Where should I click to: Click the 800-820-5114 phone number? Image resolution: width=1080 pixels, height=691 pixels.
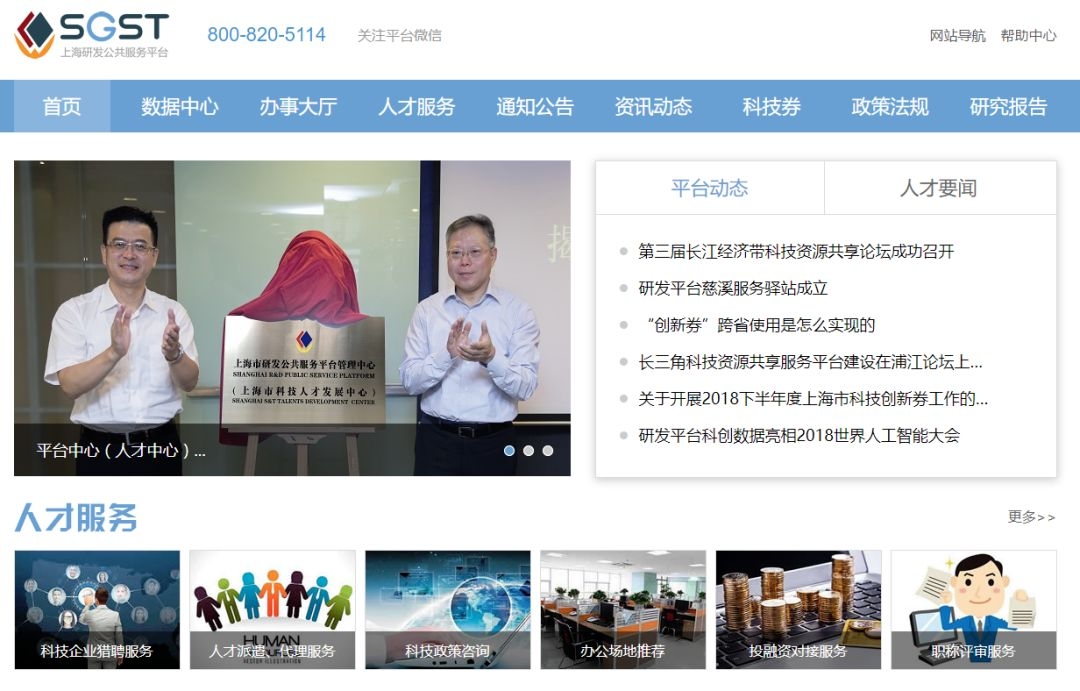[267, 34]
